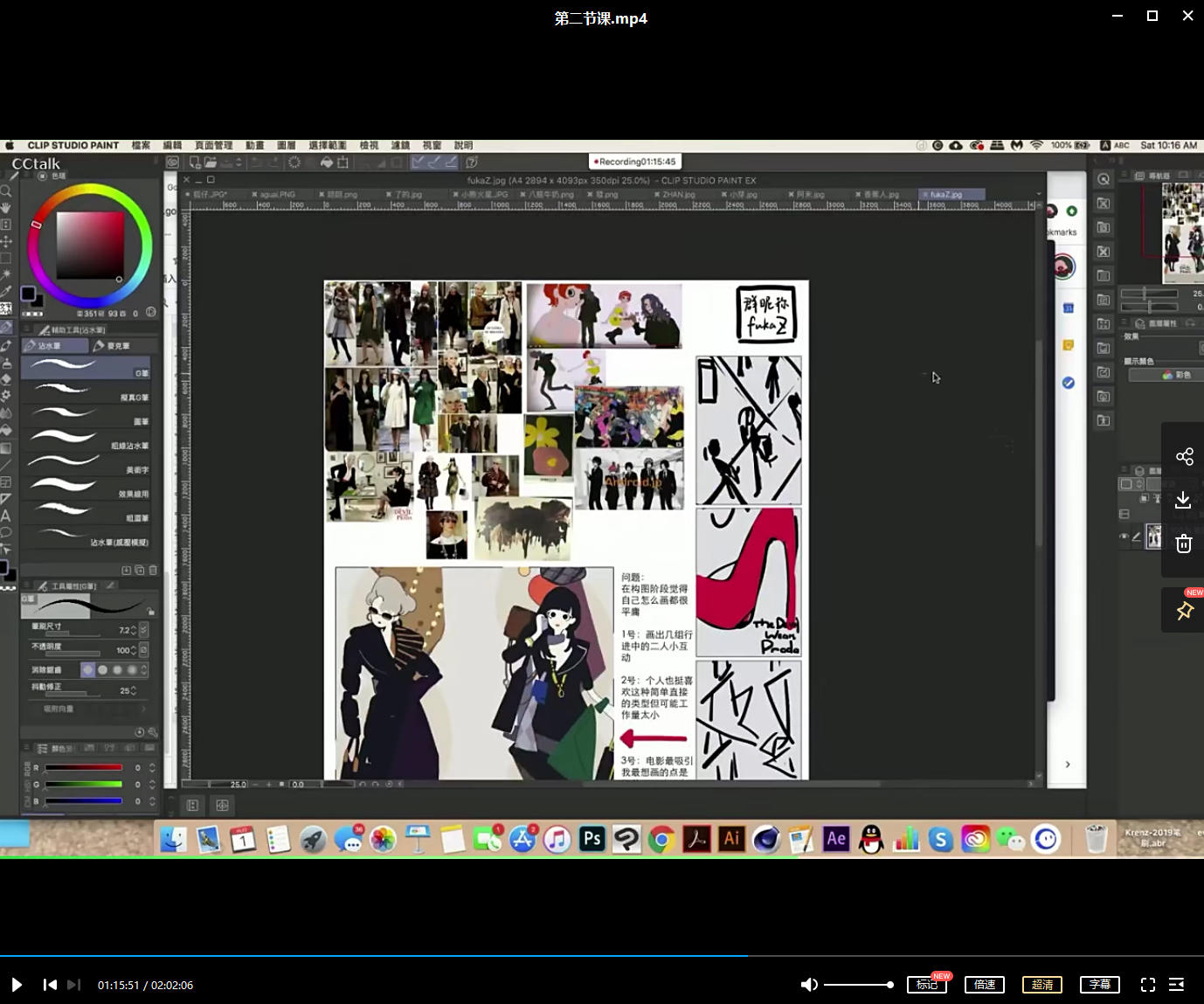The image size is (1204, 1004).
Task: Select the magnifier zoom tool in CSP toolbar
Action: pyautogui.click(x=6, y=191)
